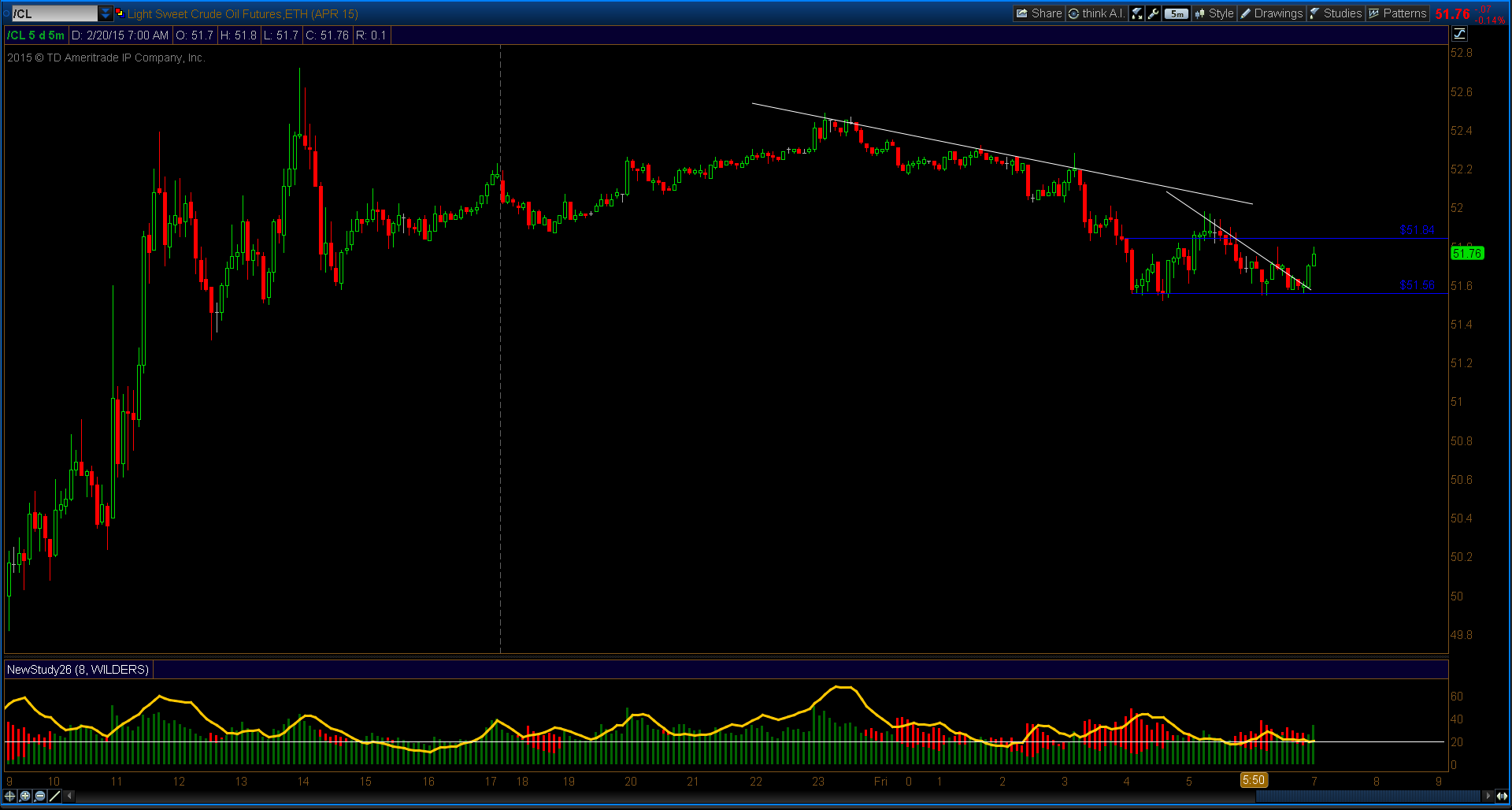The width and height of the screenshot is (1512, 810).
Task: Toggle the price axis scale icon
Action: pos(1460,34)
